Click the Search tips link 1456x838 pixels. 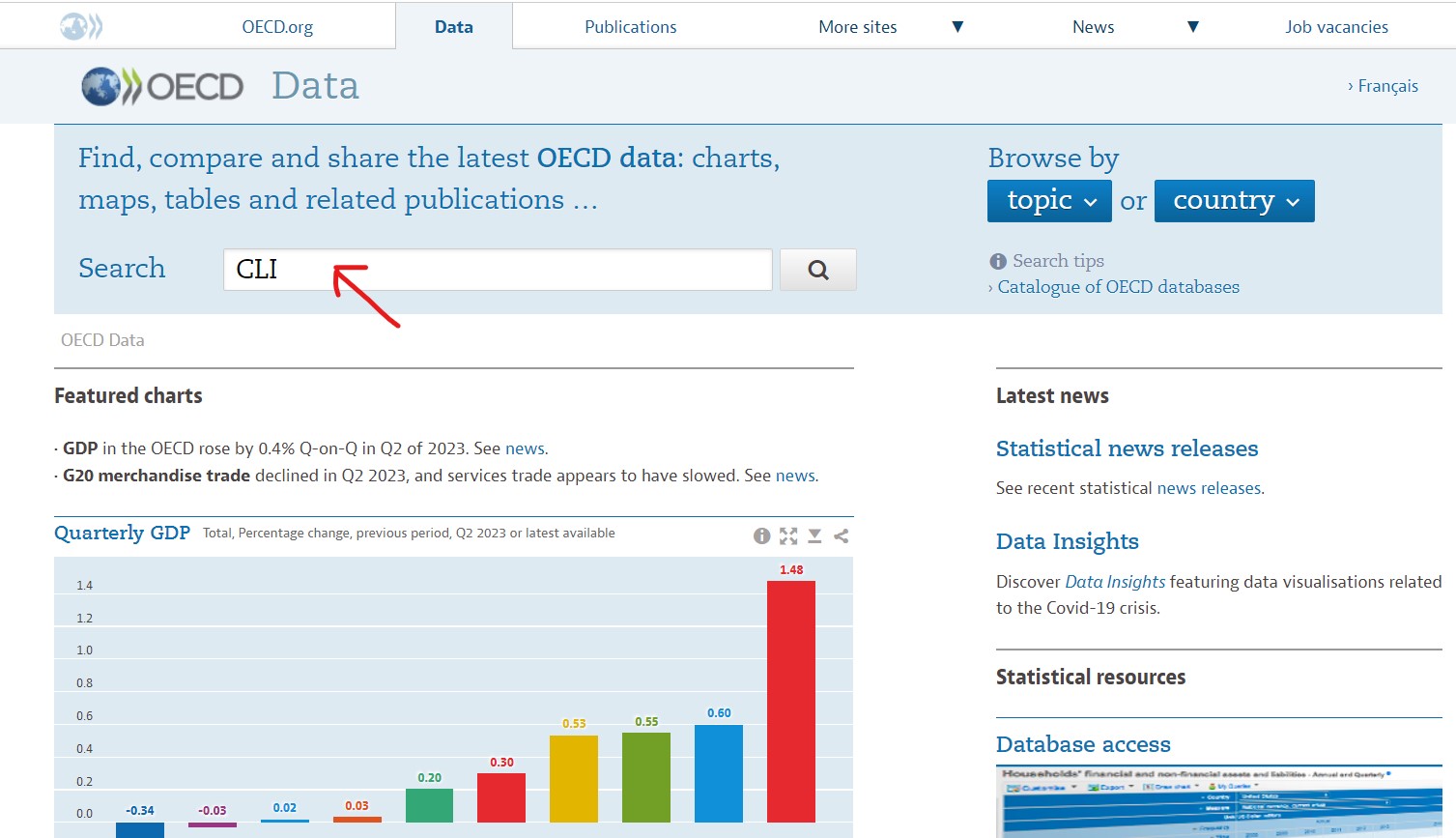click(1058, 261)
